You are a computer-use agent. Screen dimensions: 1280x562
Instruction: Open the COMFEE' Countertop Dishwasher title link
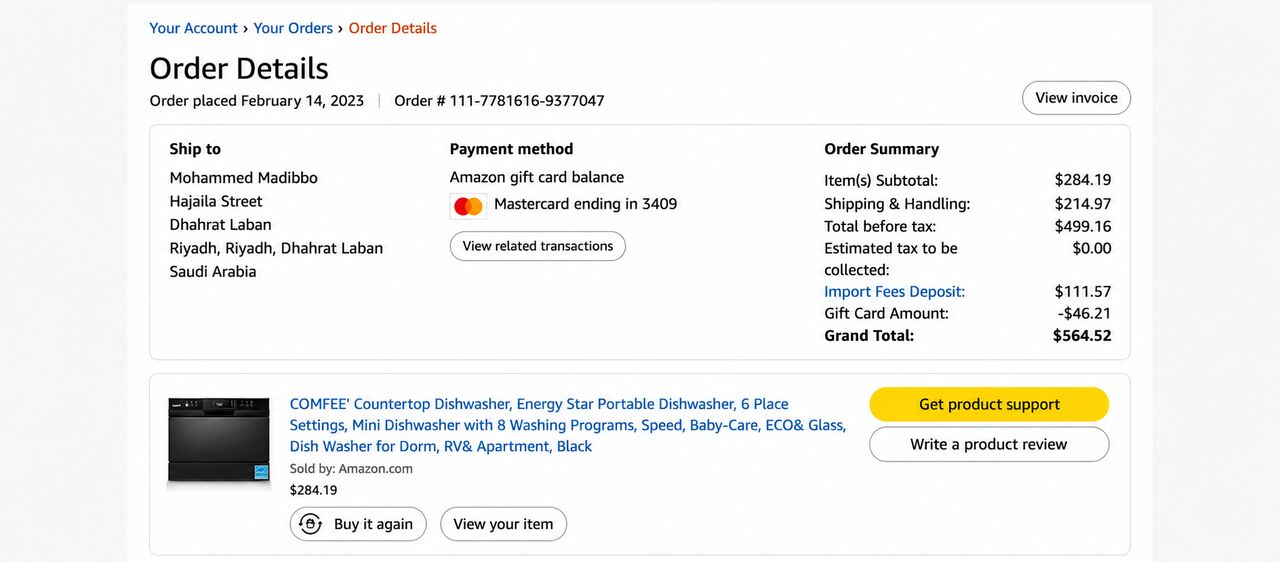pos(568,425)
